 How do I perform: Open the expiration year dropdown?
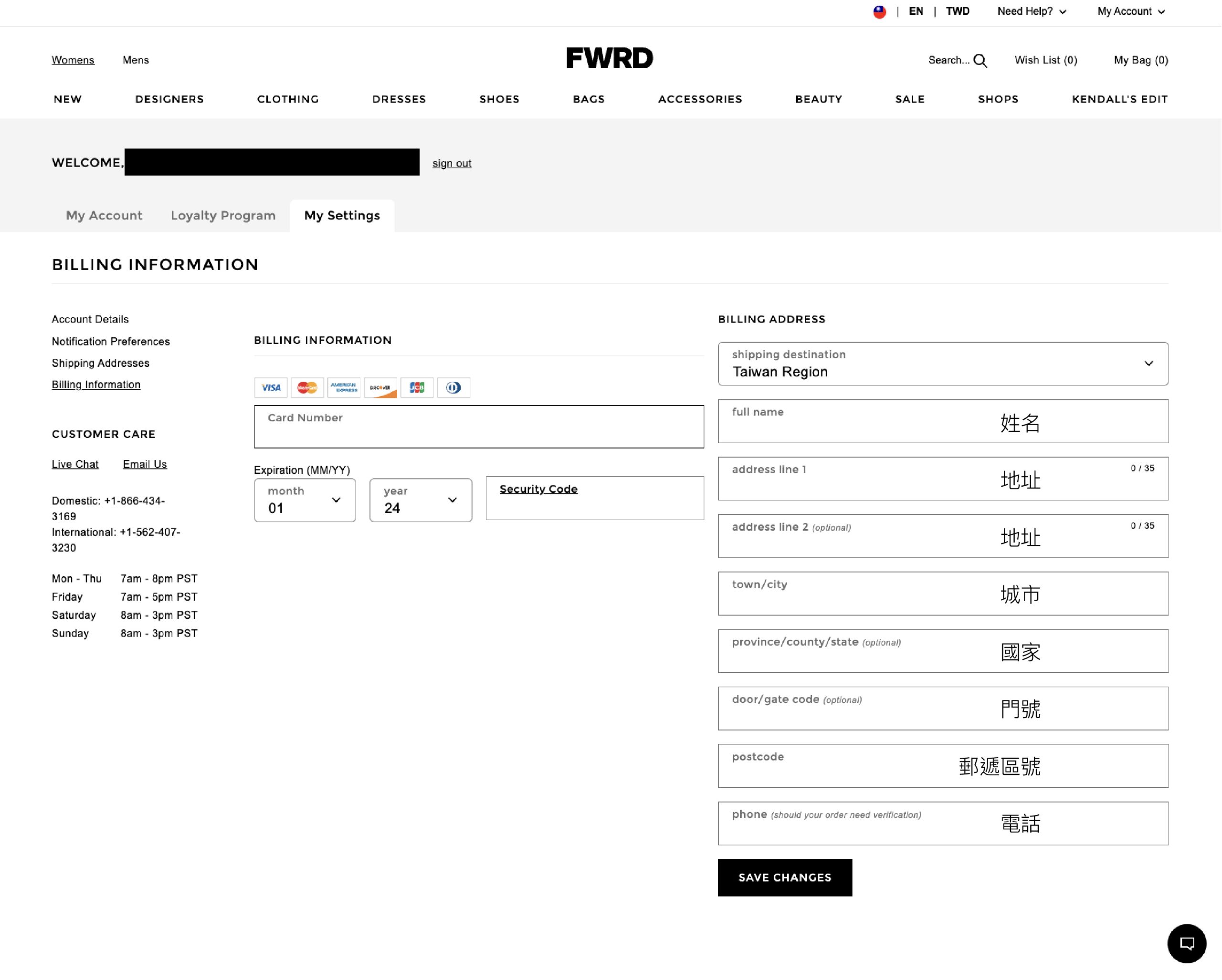[x=421, y=500]
